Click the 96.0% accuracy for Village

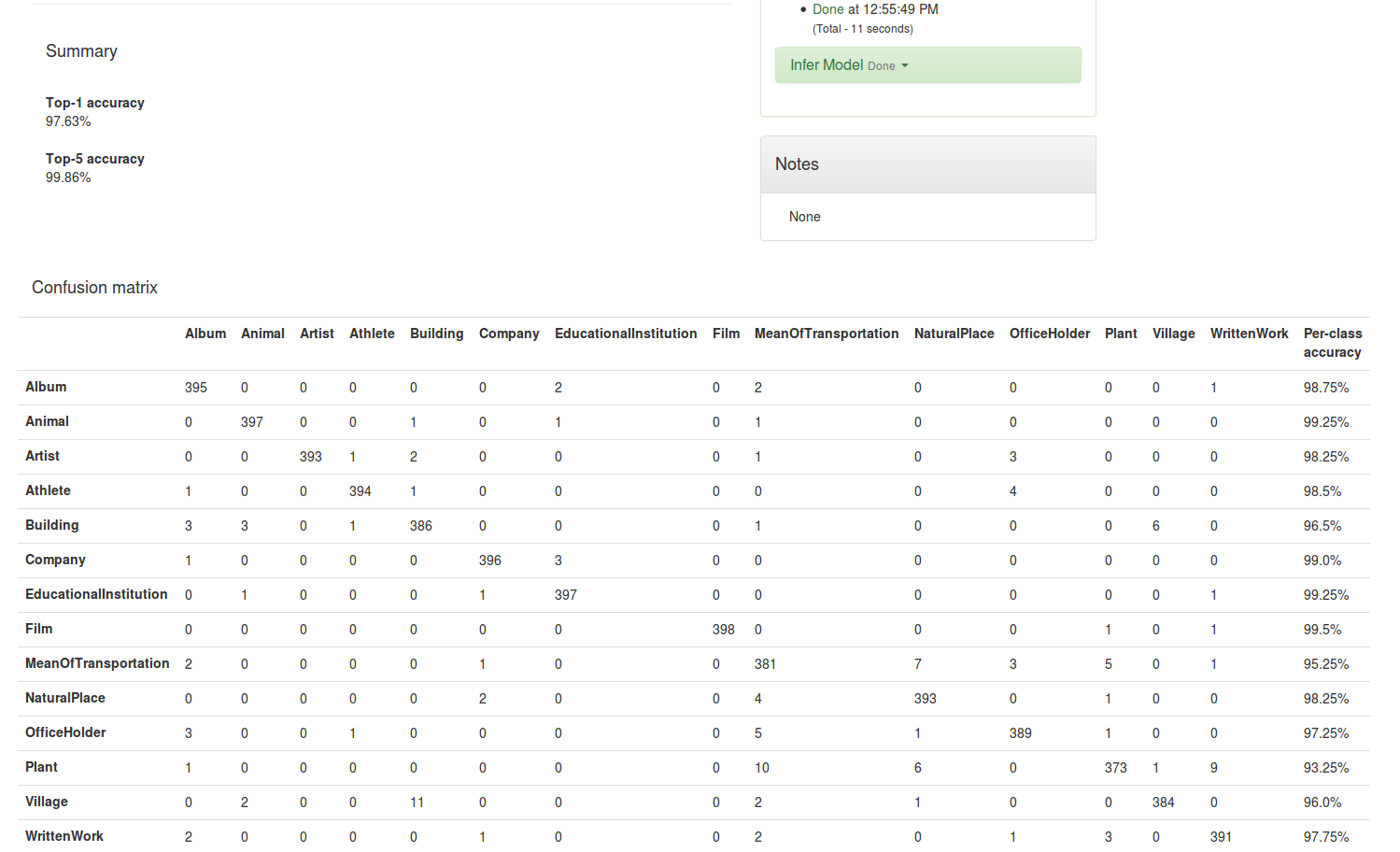[1322, 802]
